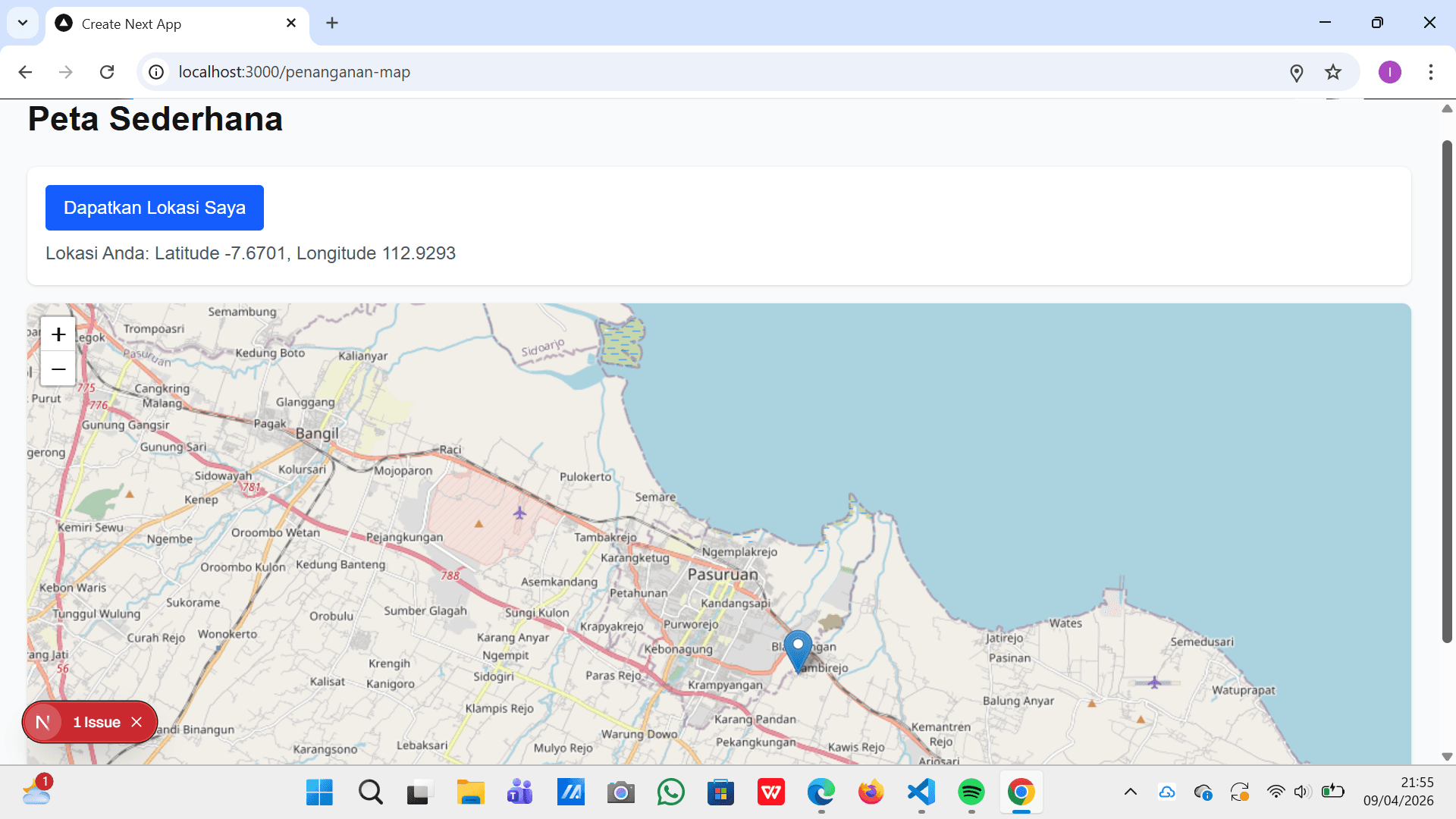The height and width of the screenshot is (819, 1456).
Task: Open location permission icon in address bar
Action: [1297, 72]
